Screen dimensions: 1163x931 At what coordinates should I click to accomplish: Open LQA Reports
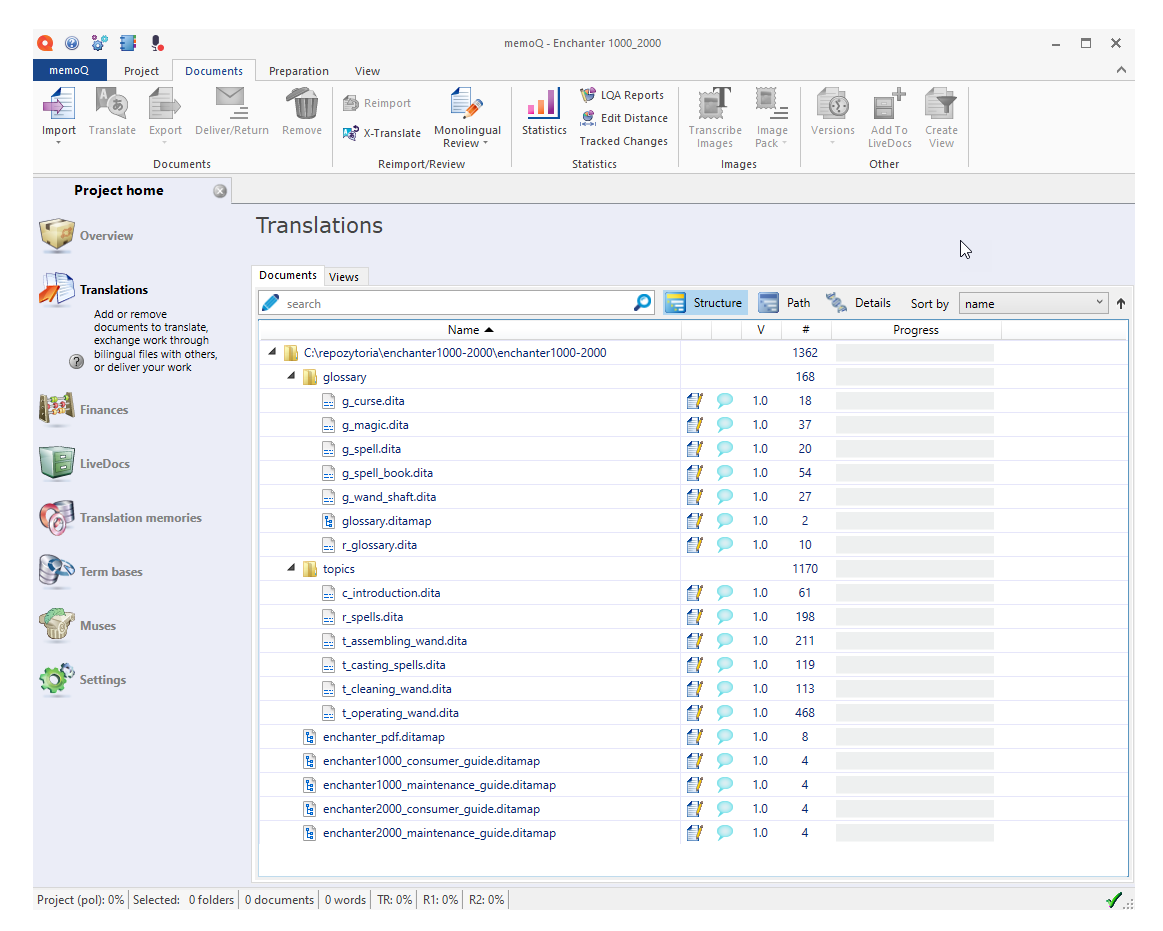click(622, 94)
